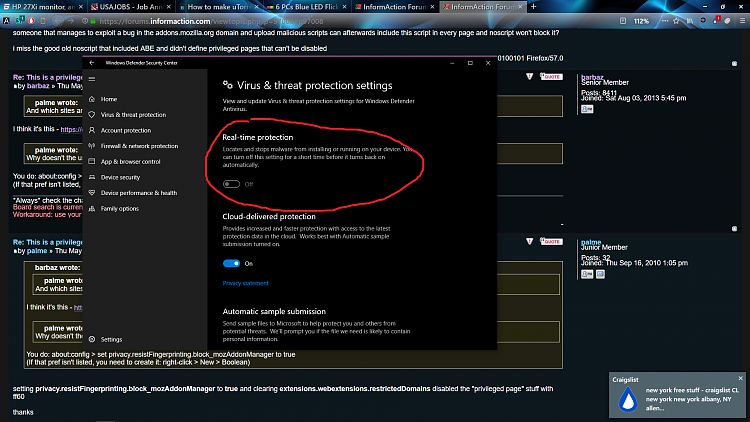Image resolution: width=750 pixels, height=422 pixels.
Task: Toggle reader view icon in address bar
Action: tap(622, 21)
